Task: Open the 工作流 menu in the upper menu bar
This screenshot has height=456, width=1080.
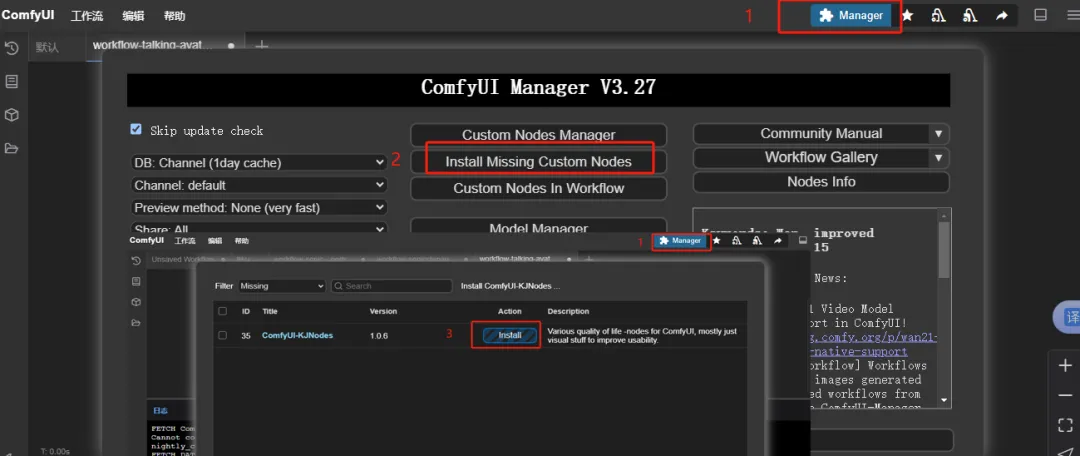Action: pyautogui.click(x=87, y=16)
